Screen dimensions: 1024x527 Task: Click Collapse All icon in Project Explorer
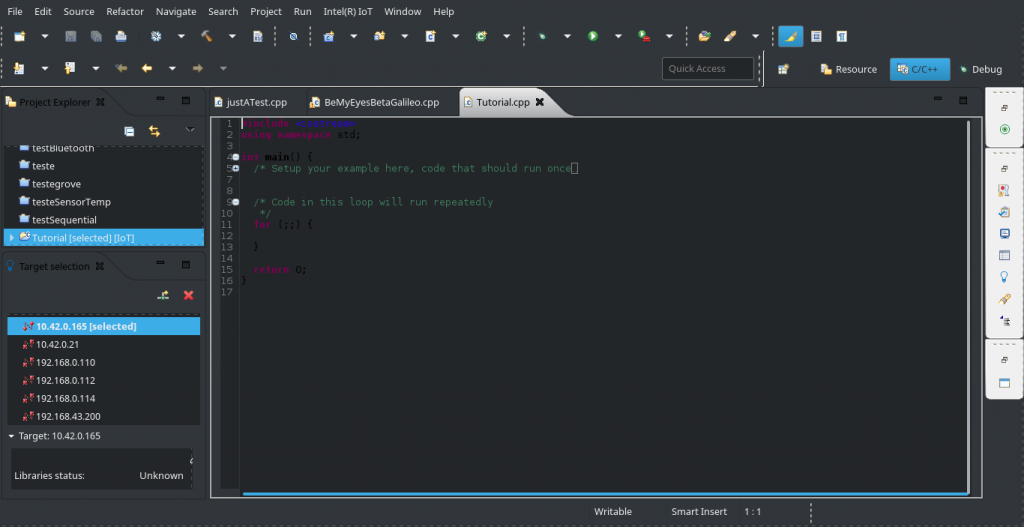(x=129, y=131)
